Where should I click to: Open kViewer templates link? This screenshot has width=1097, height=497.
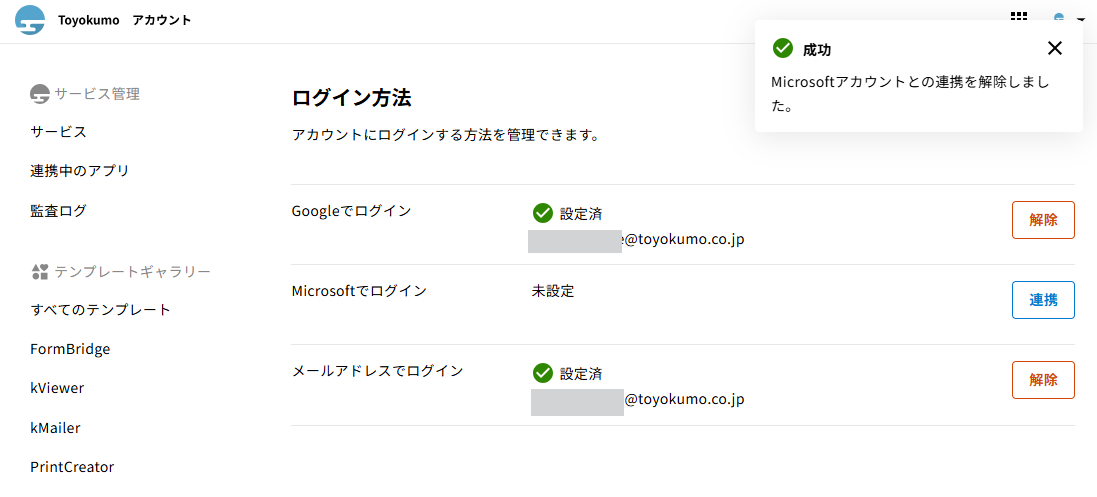pos(57,388)
